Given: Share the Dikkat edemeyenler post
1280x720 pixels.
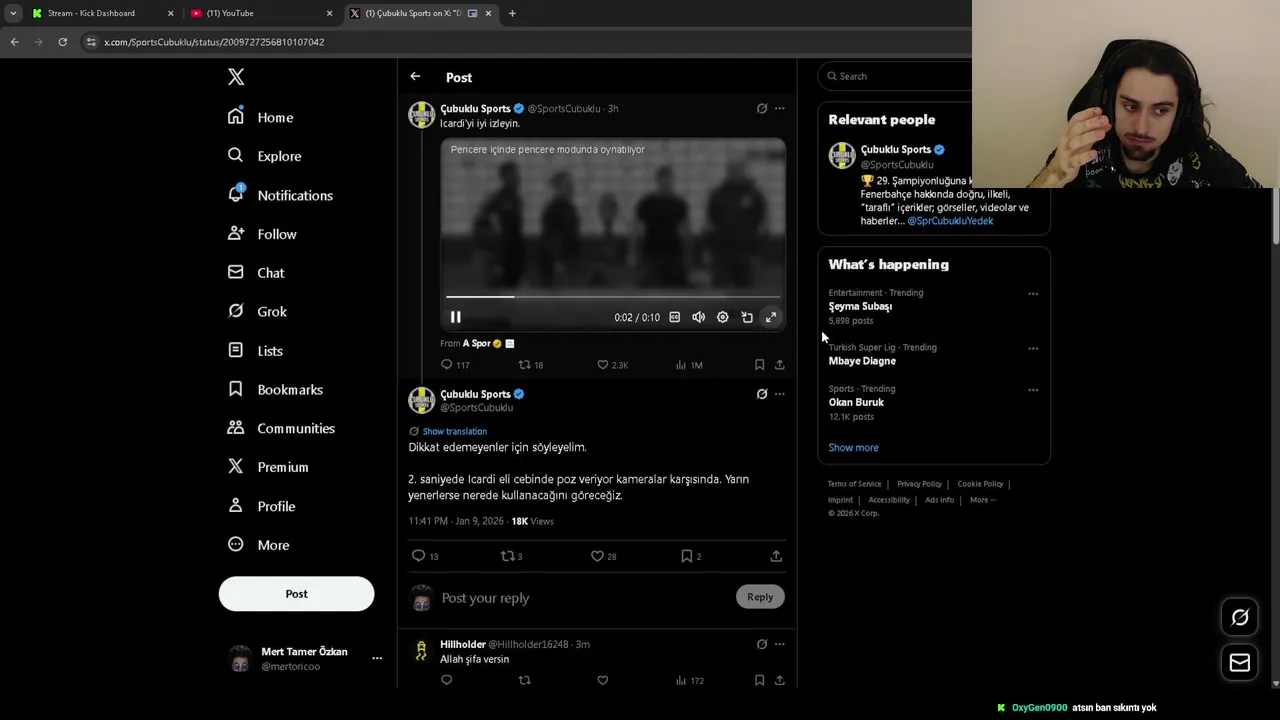Looking at the screenshot, I should (x=776, y=556).
